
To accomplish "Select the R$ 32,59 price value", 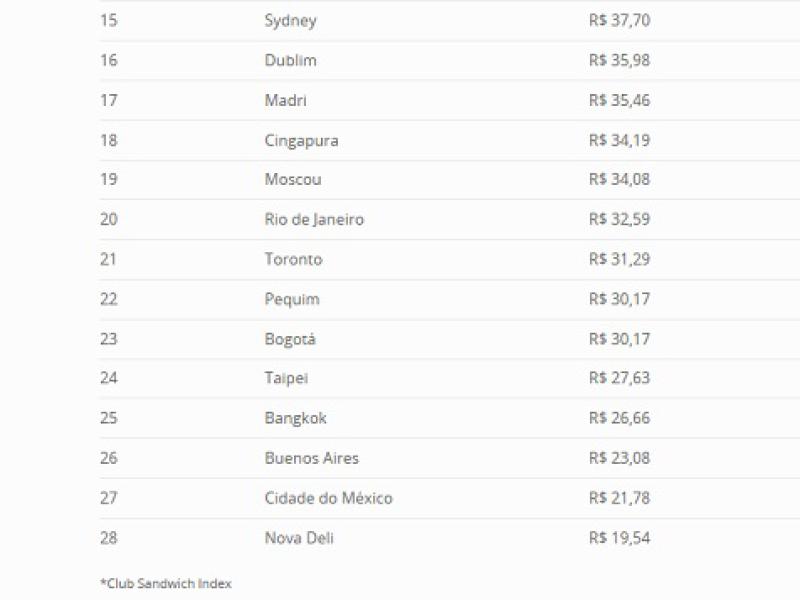I will pyautogui.click(x=619, y=220).
